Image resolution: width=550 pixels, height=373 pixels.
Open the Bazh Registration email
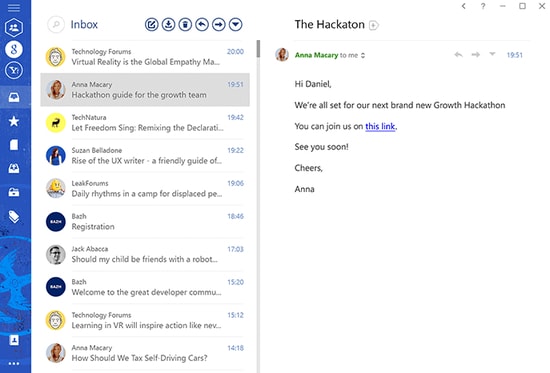coord(145,221)
